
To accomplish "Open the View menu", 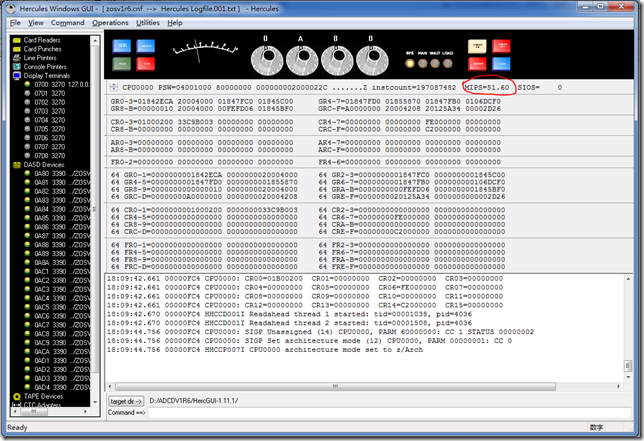I will [36, 23].
